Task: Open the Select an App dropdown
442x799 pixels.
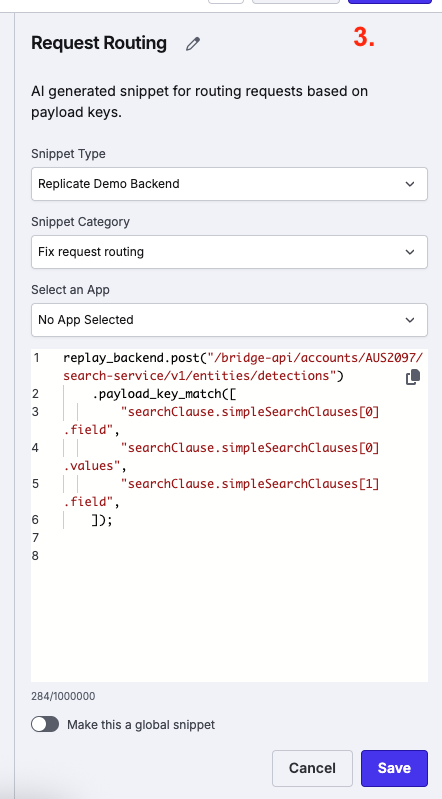Action: click(x=229, y=320)
